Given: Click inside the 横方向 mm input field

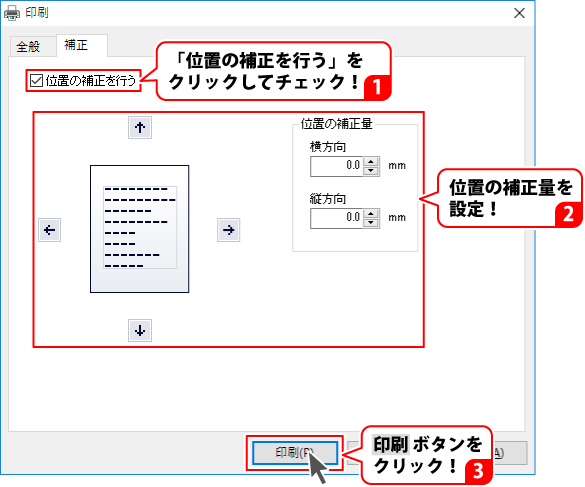Looking at the screenshot, I should click(336, 166).
